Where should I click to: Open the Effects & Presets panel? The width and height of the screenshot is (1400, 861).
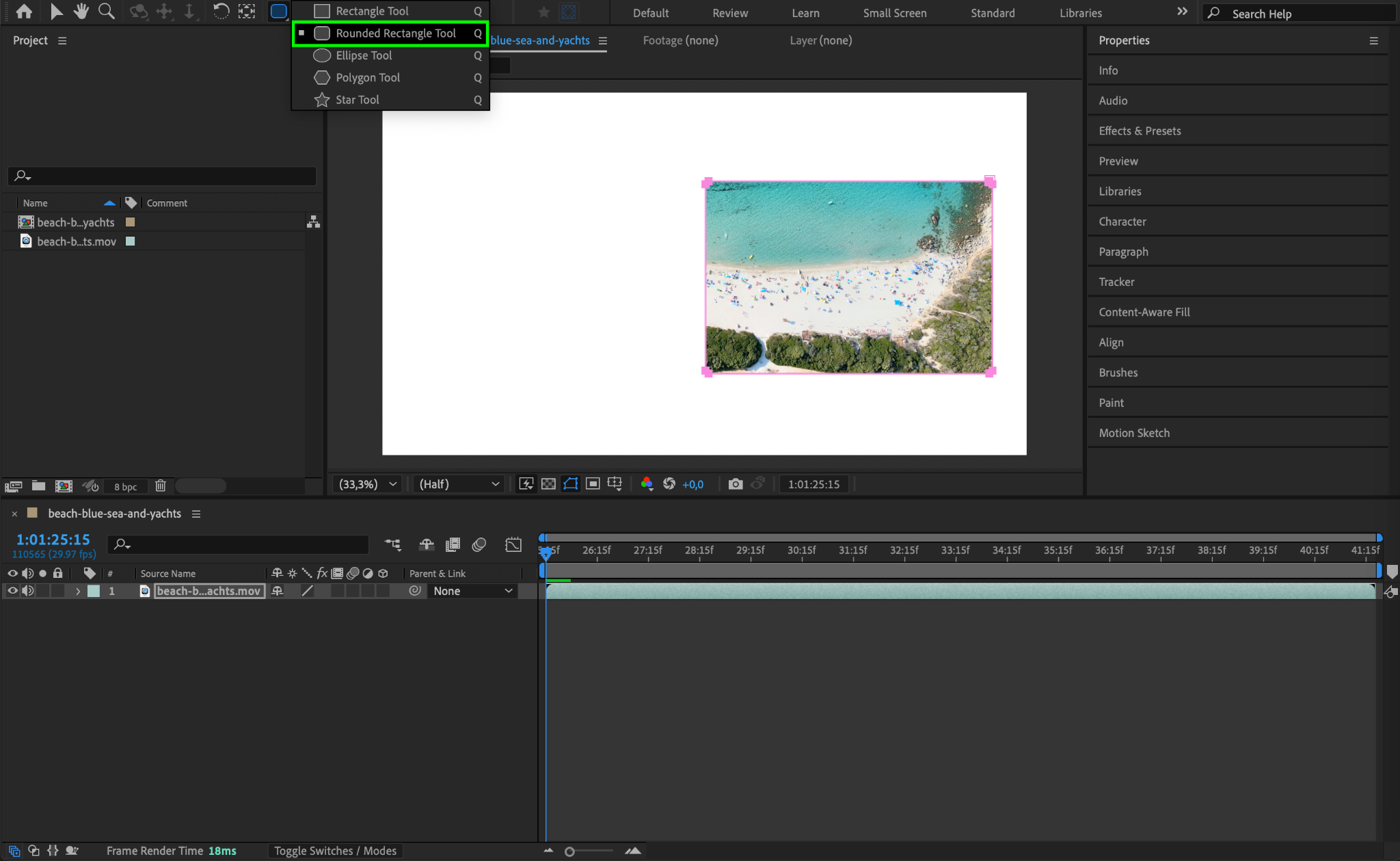pos(1140,131)
